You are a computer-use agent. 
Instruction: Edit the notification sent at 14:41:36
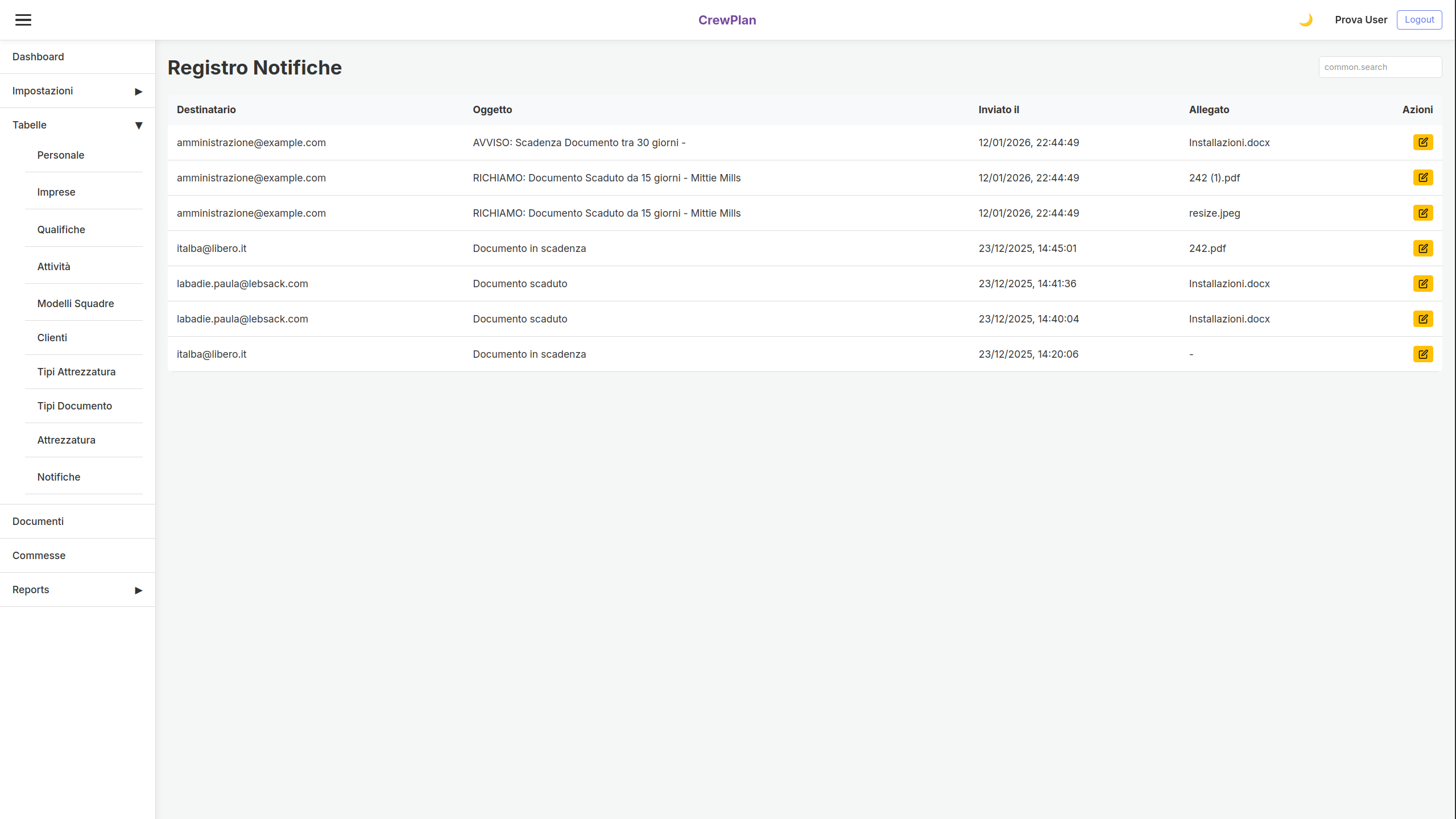click(1422, 283)
